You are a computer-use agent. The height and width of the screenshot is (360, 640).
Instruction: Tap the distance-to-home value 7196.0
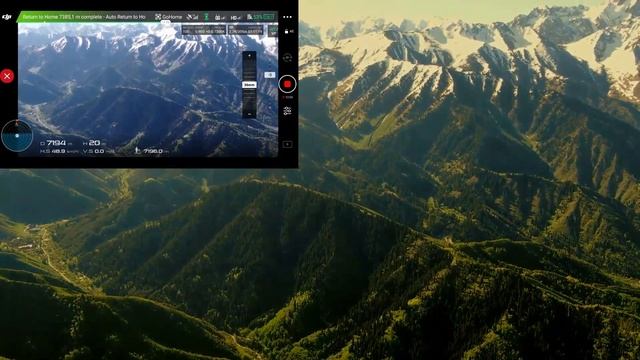pos(153,151)
